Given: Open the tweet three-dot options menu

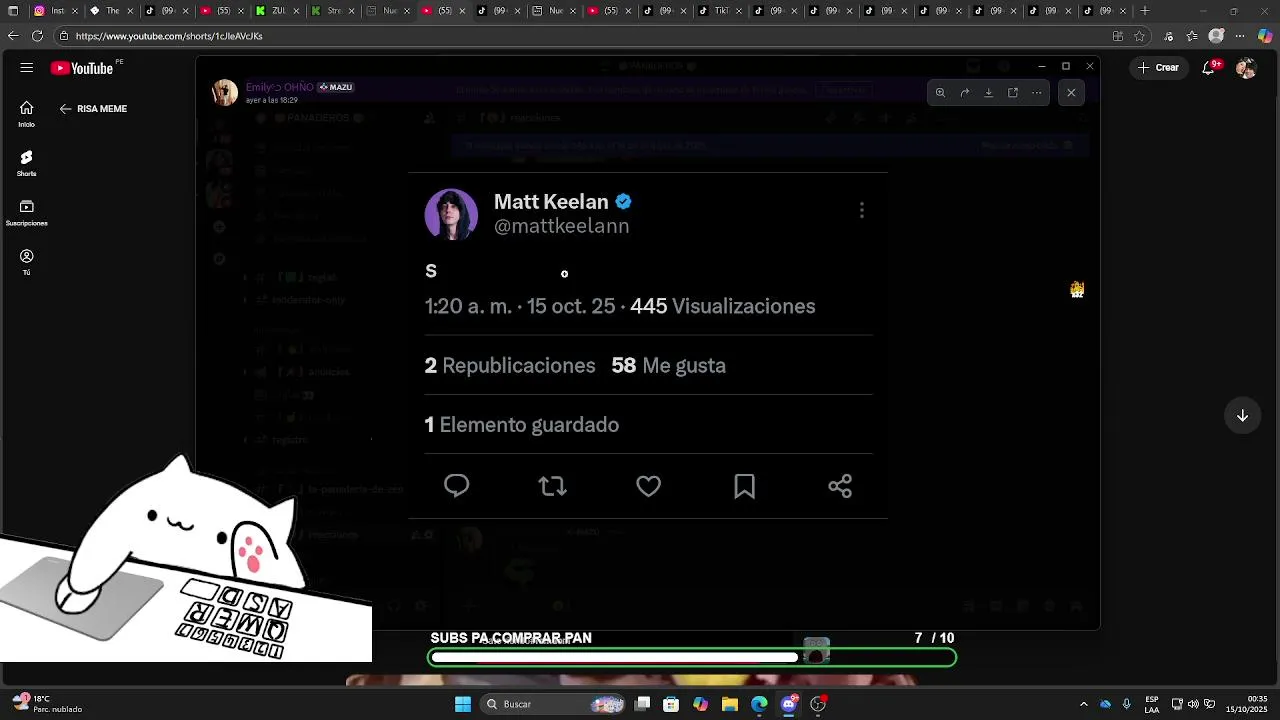Looking at the screenshot, I should click(861, 210).
